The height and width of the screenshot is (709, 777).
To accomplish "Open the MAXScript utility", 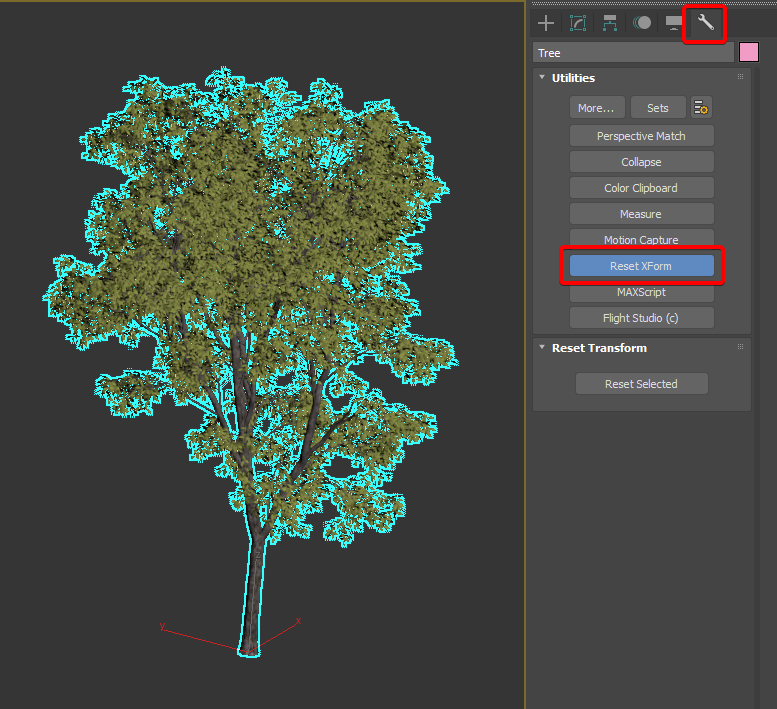I will [641, 292].
